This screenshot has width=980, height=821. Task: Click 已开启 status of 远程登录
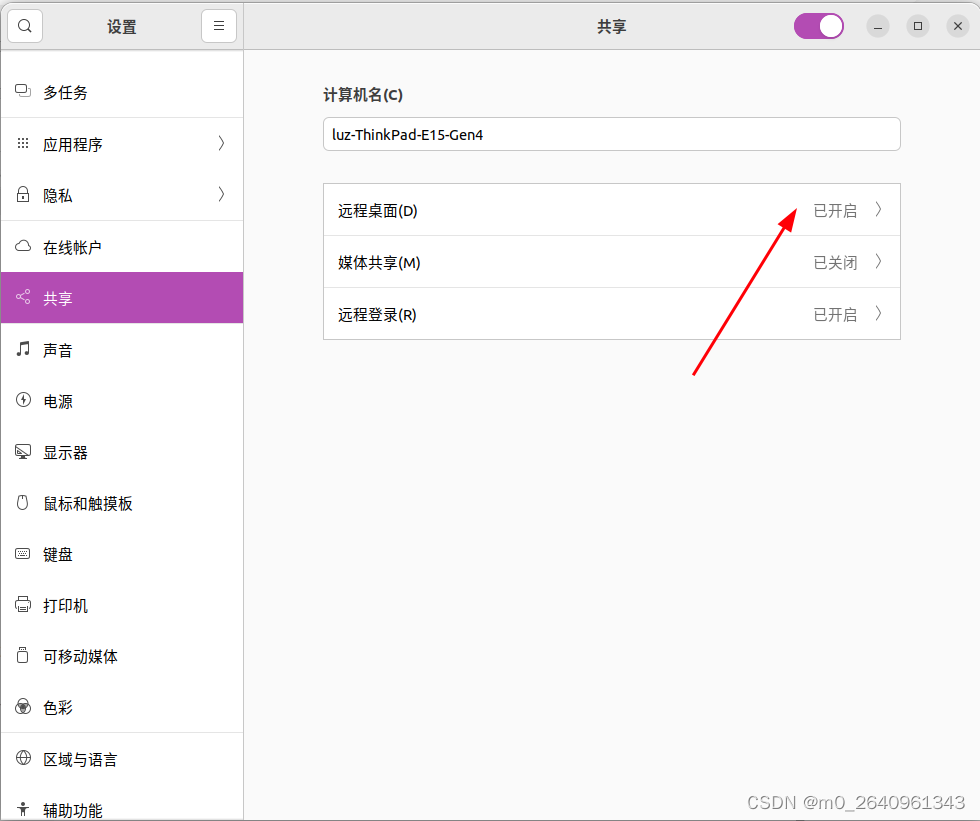pyautogui.click(x=835, y=314)
